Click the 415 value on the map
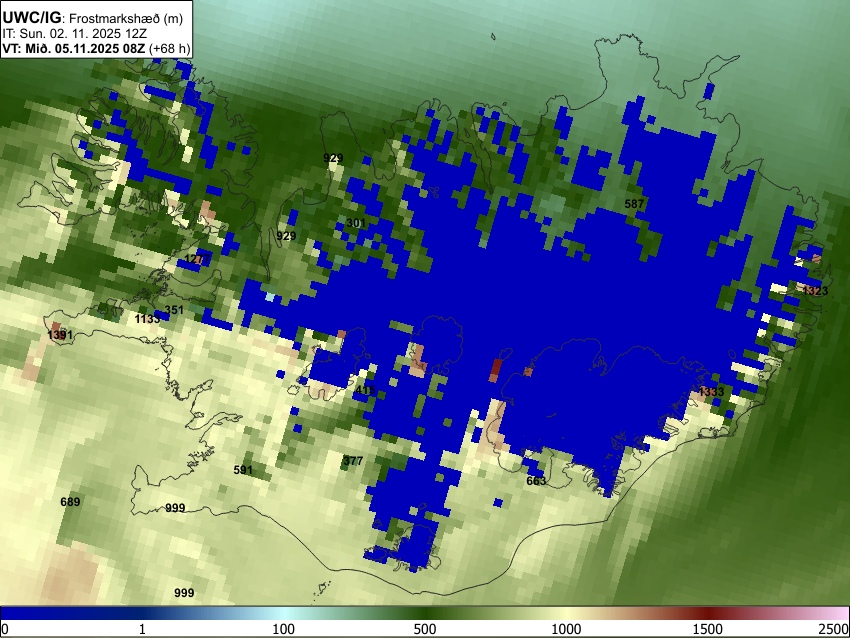The image size is (850, 638). tap(366, 390)
